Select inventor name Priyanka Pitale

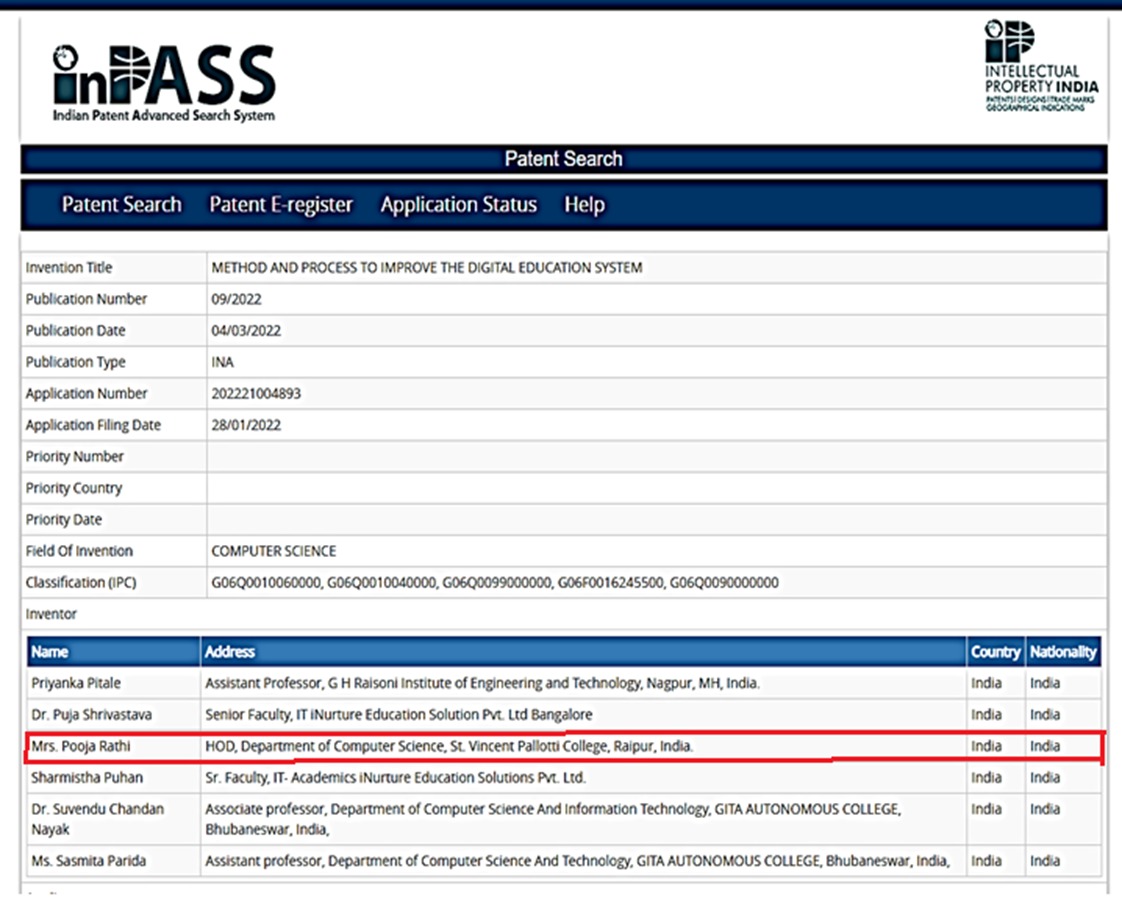pyautogui.click(x=76, y=683)
